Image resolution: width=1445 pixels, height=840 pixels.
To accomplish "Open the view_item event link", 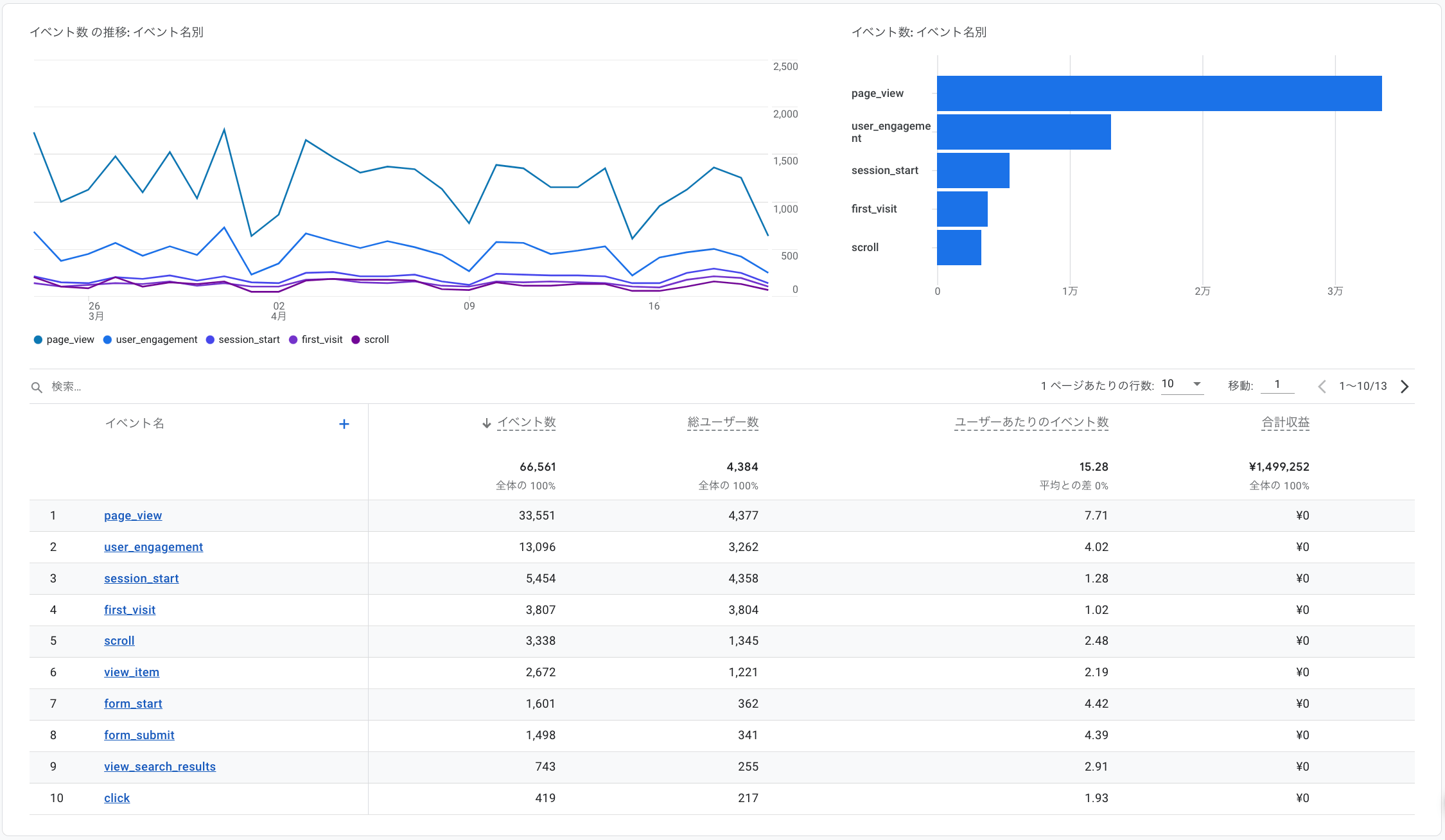I will coord(132,672).
